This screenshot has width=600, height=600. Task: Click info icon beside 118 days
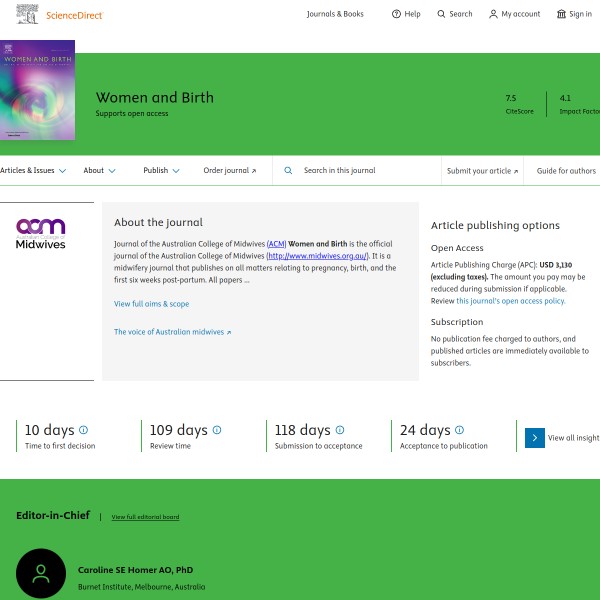[340, 430]
